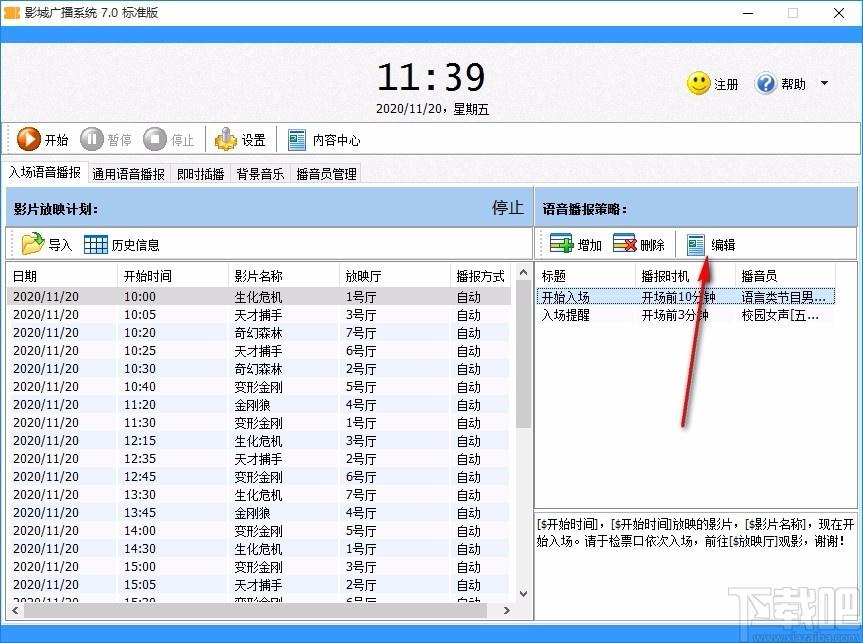Open the 播音员管理 tab
This screenshot has width=863, height=643.
[x=326, y=174]
